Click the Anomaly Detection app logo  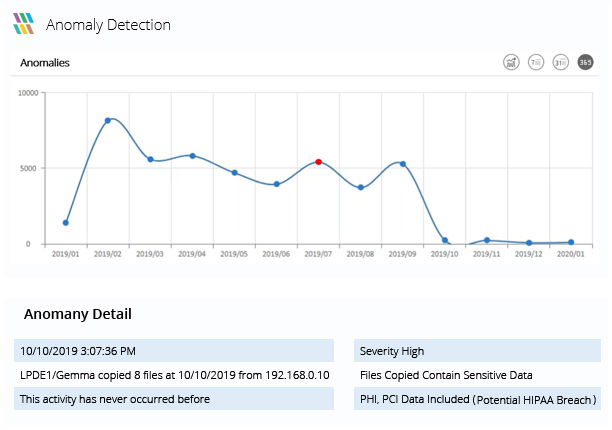coord(24,24)
